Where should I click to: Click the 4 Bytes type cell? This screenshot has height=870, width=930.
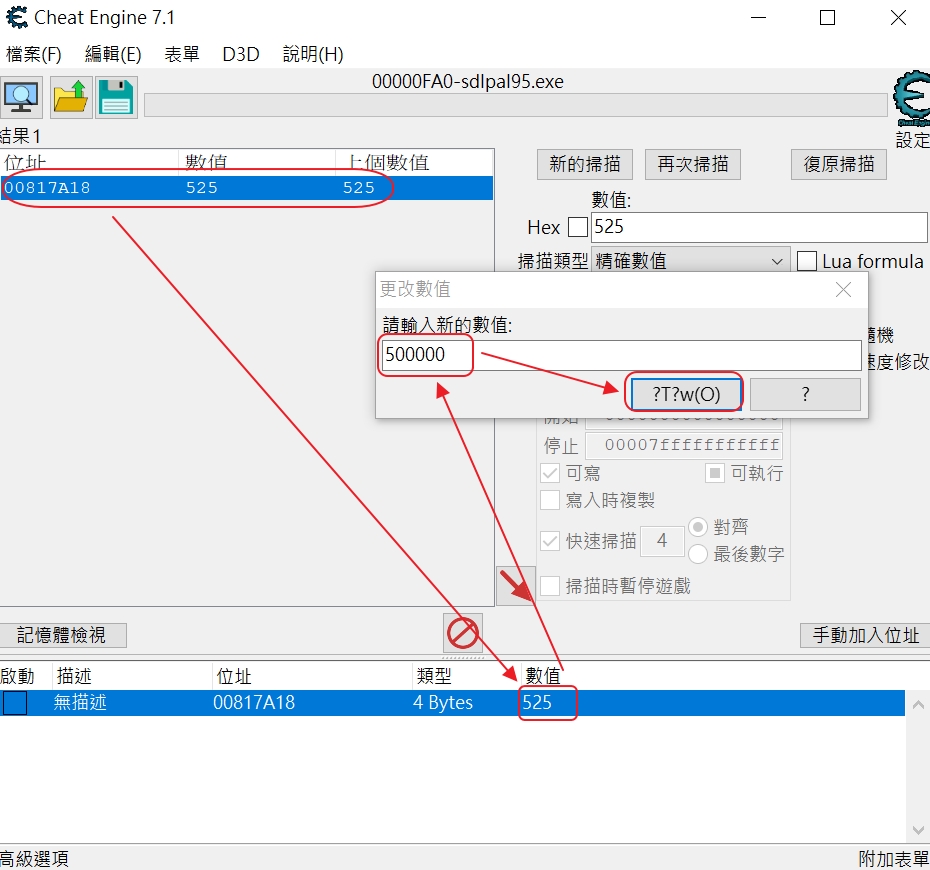tap(442, 703)
